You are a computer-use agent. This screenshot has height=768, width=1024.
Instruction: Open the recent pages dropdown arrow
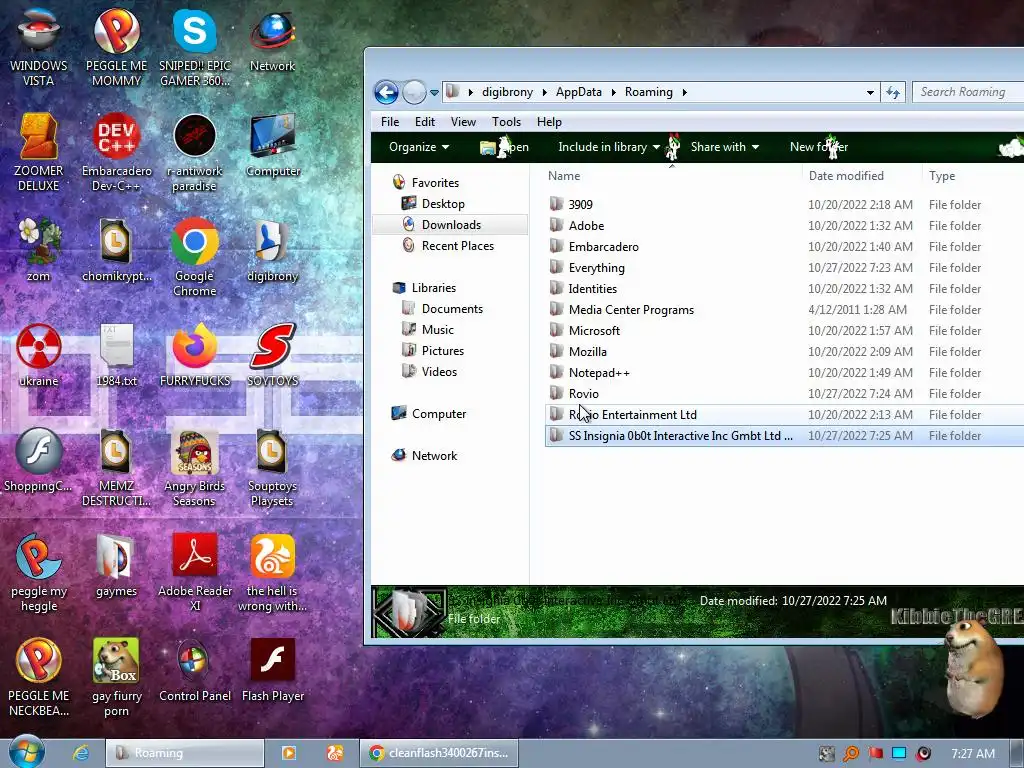(x=434, y=93)
